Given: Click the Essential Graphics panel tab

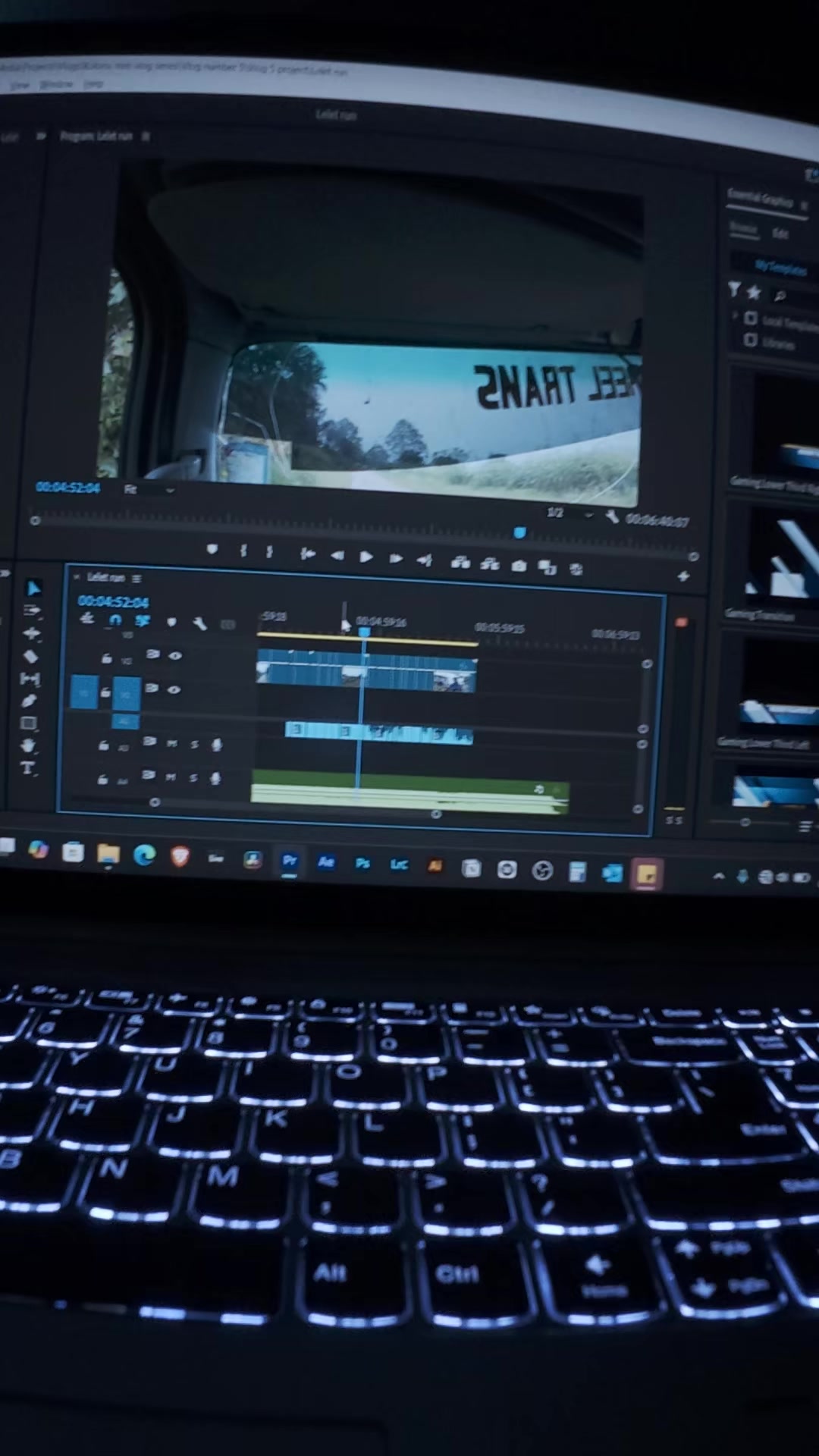Looking at the screenshot, I should click(x=761, y=199).
